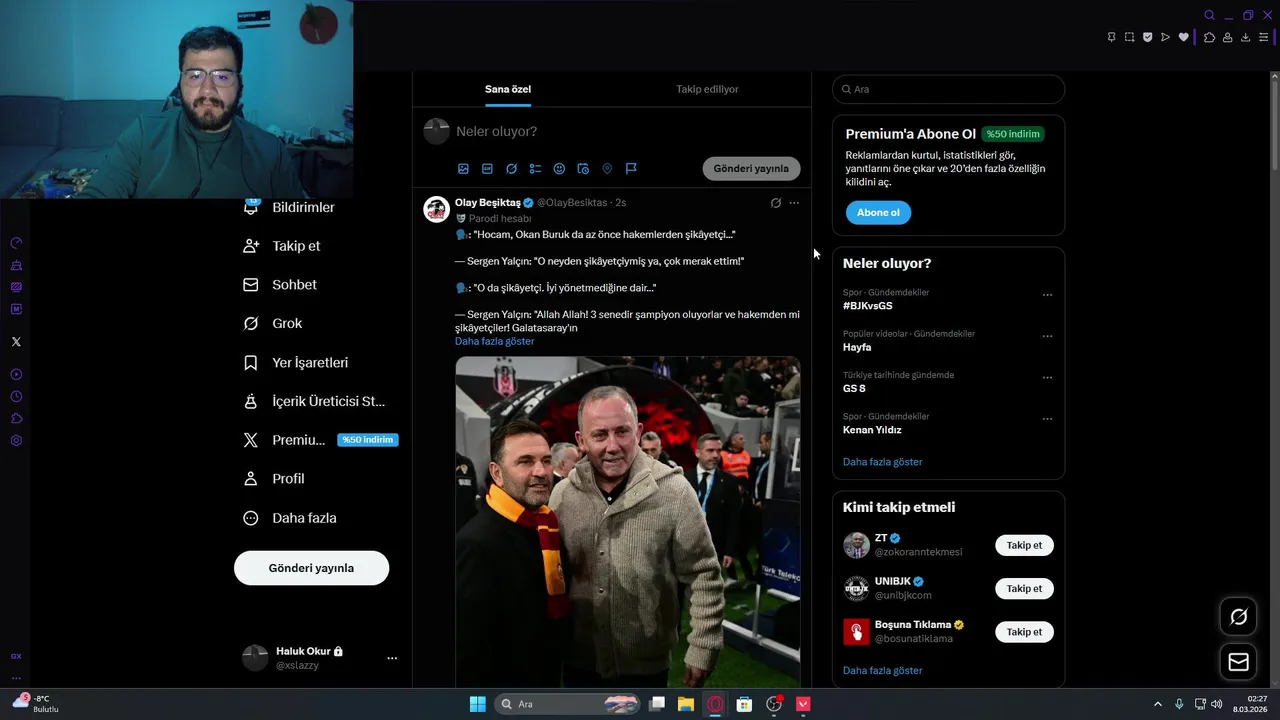1280x720 pixels.
Task: Go to Profil page
Action: (273, 479)
